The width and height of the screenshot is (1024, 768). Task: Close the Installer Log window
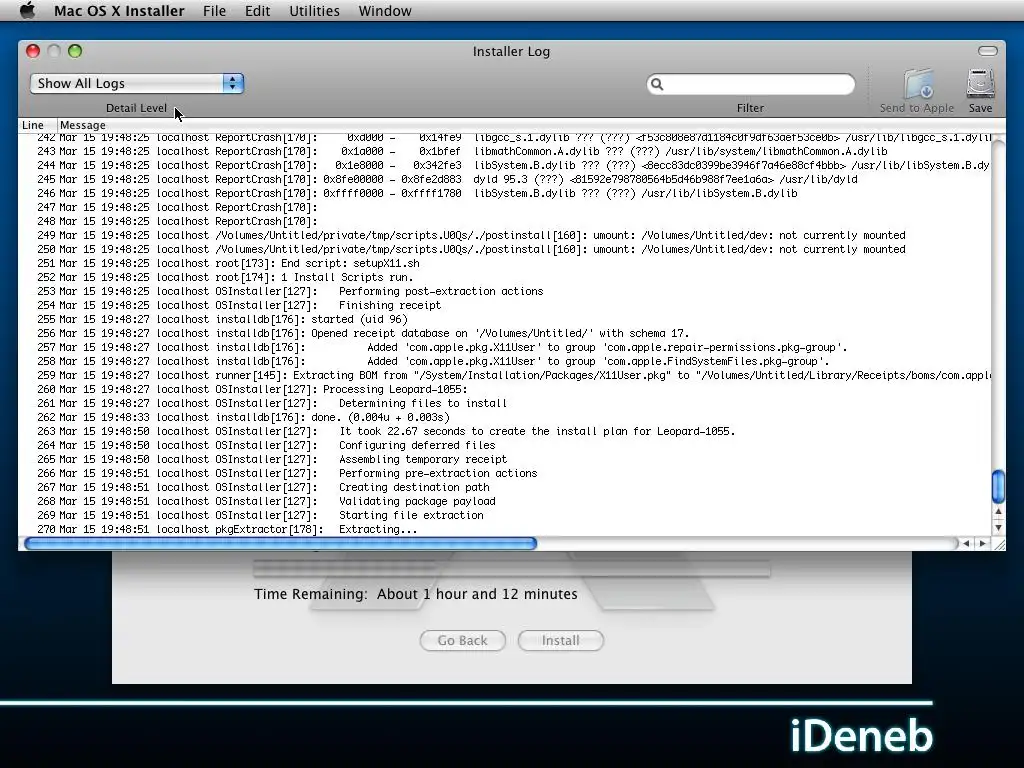tap(33, 51)
